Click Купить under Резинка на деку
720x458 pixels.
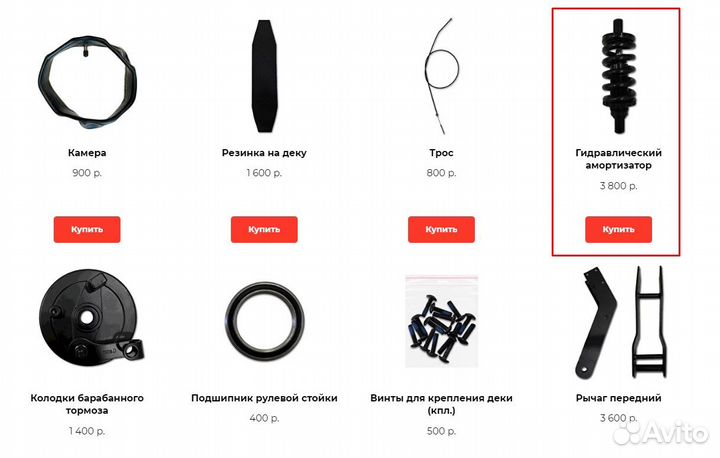[x=264, y=230]
